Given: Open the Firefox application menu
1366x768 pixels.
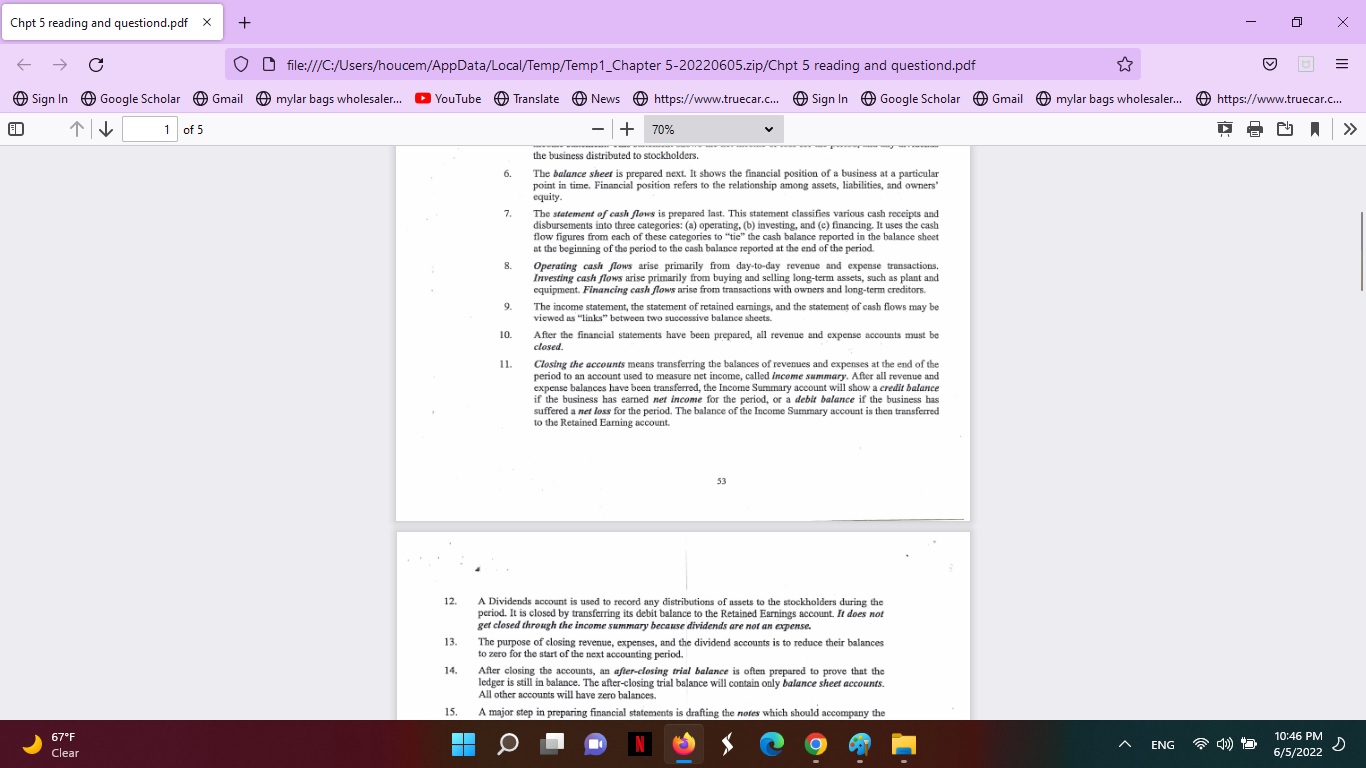Looking at the screenshot, I should pos(1341,62).
